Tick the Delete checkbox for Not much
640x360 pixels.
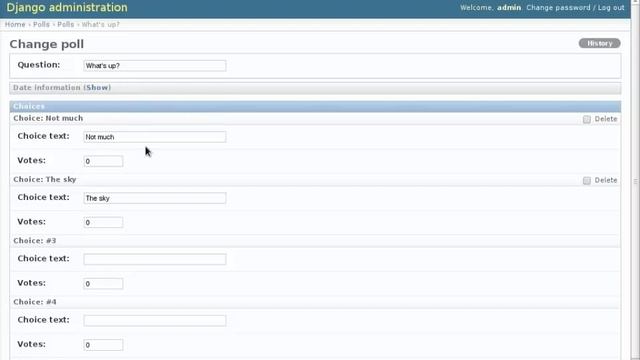pyautogui.click(x=587, y=119)
